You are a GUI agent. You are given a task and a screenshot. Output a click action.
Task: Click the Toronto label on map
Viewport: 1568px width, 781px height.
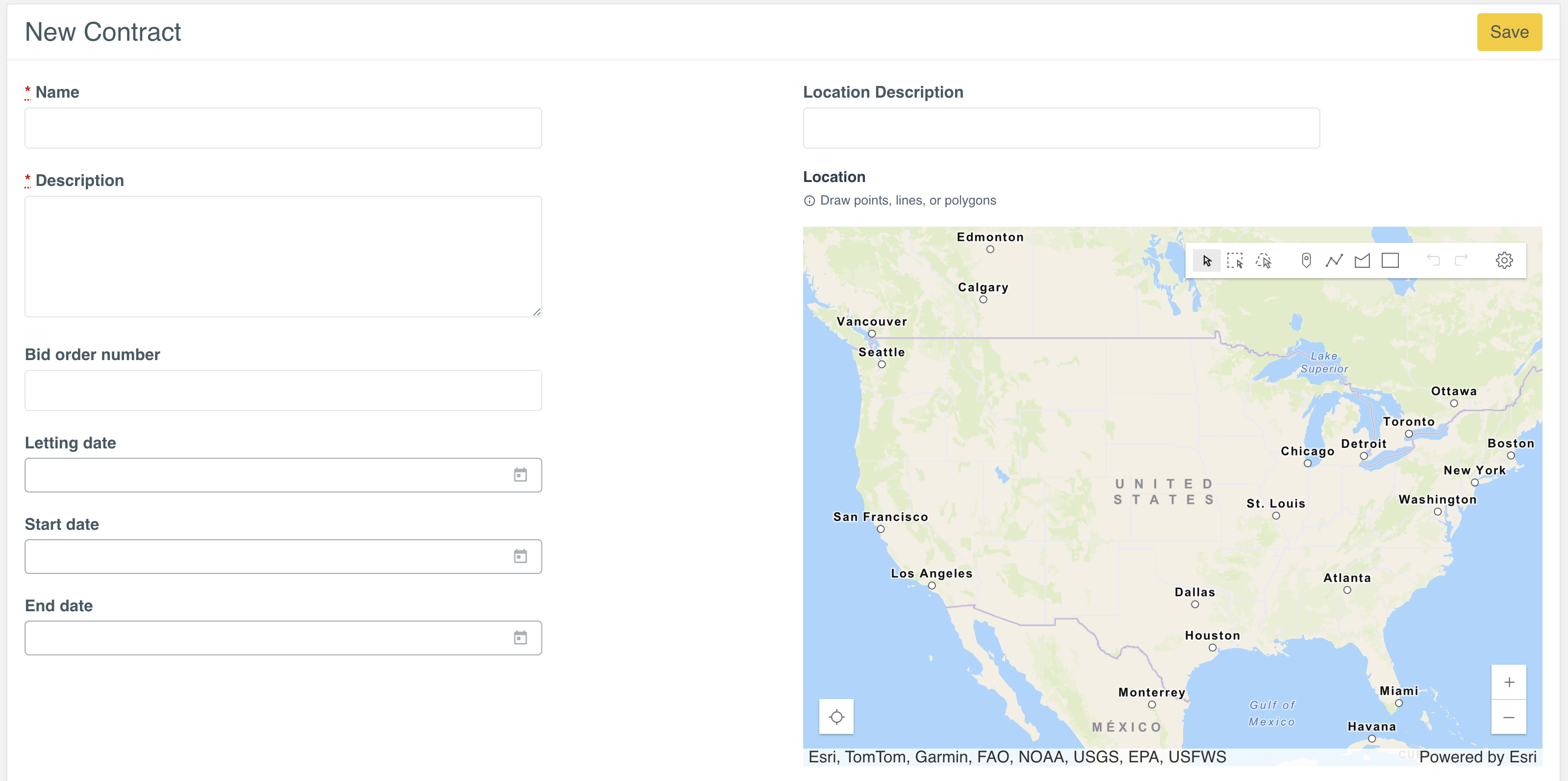tap(1409, 421)
